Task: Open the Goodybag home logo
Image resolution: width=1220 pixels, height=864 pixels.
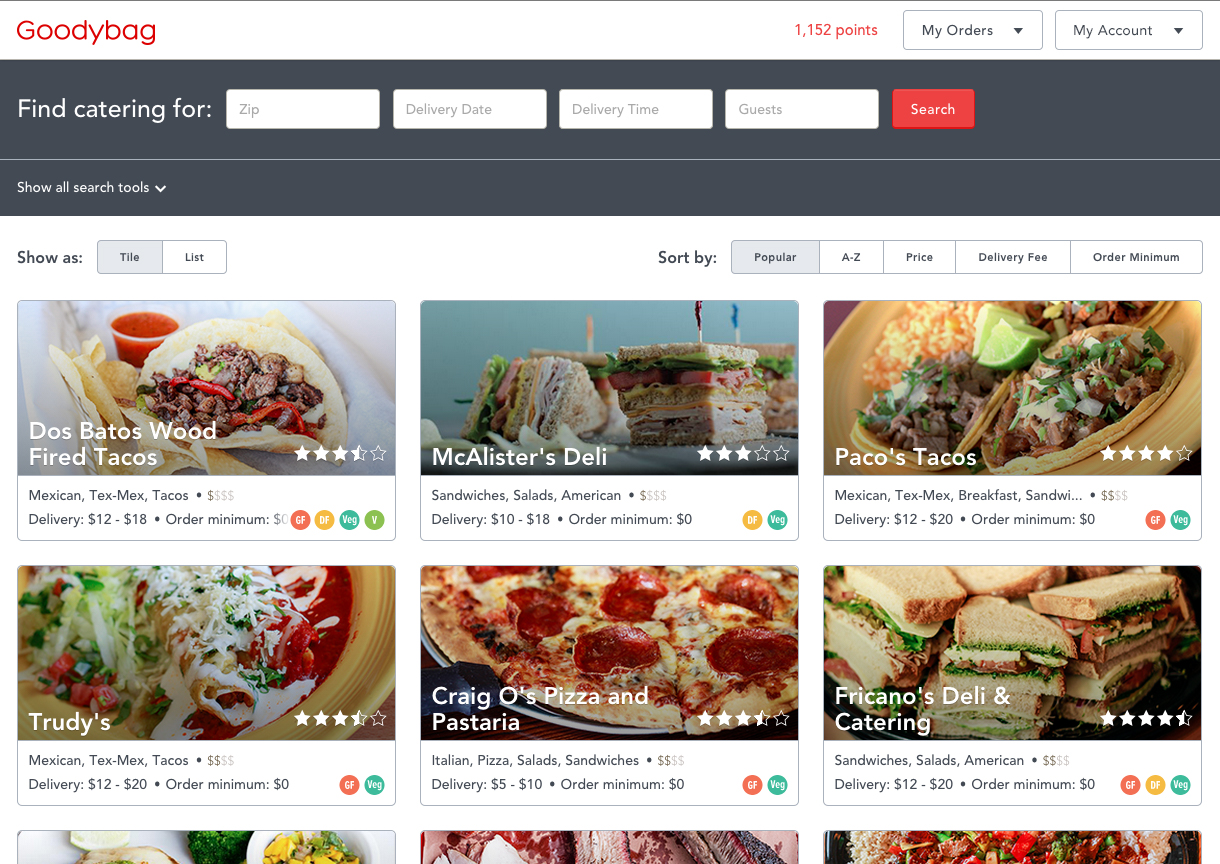Action: (x=86, y=31)
